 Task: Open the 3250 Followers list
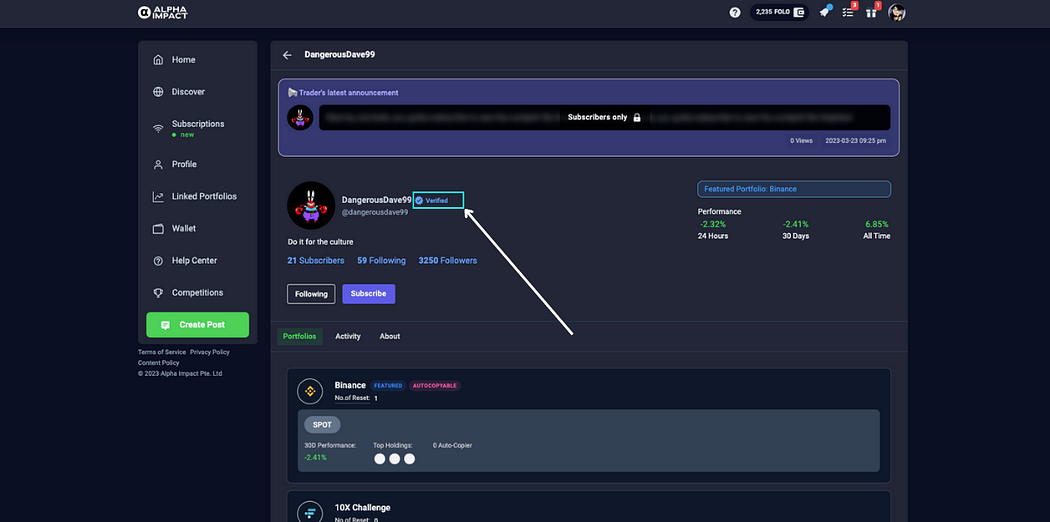tap(448, 260)
